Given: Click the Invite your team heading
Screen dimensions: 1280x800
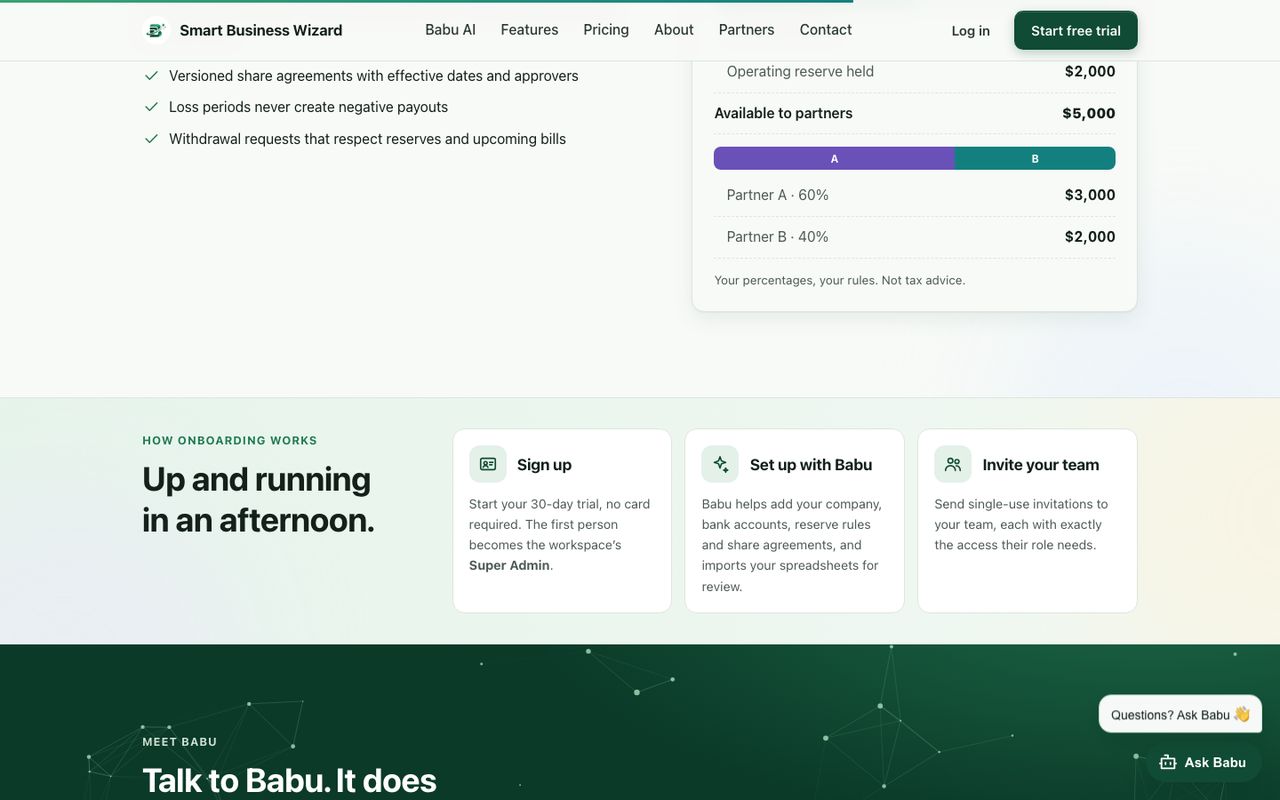Looking at the screenshot, I should pos(1041,465).
